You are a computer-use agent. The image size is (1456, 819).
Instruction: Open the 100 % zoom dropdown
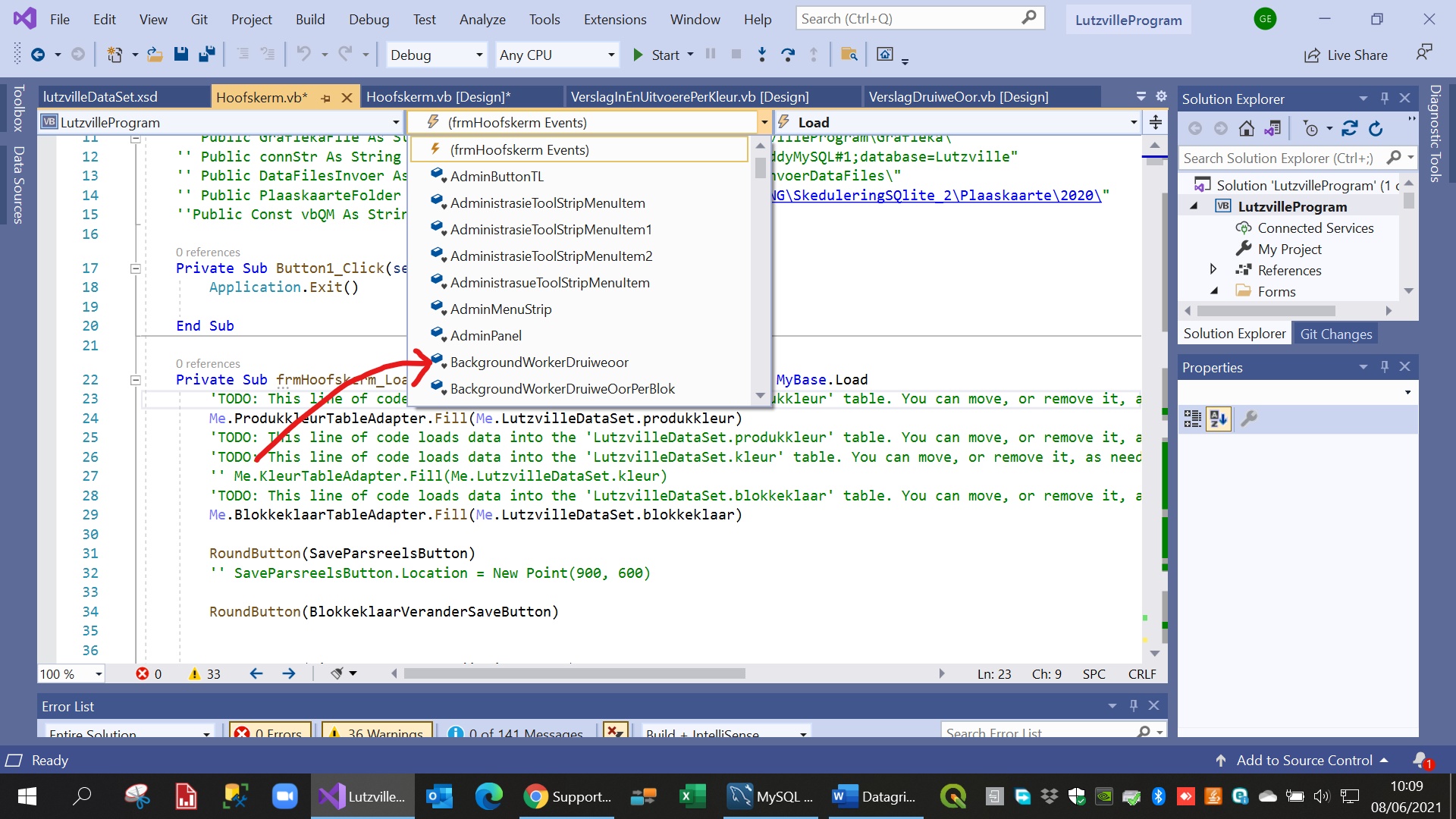point(71,673)
